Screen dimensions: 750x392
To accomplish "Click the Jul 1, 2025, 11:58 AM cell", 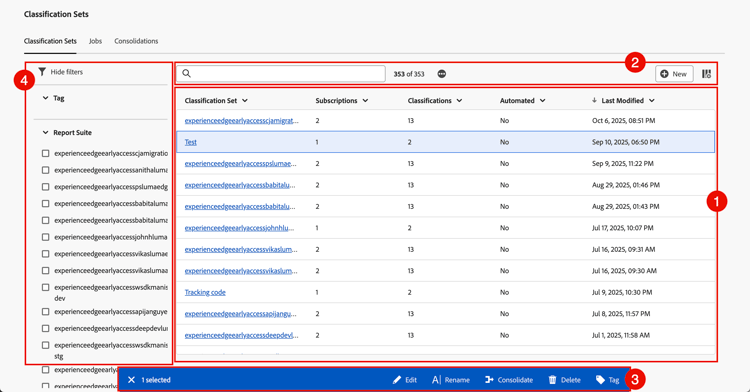I will coord(621,335).
